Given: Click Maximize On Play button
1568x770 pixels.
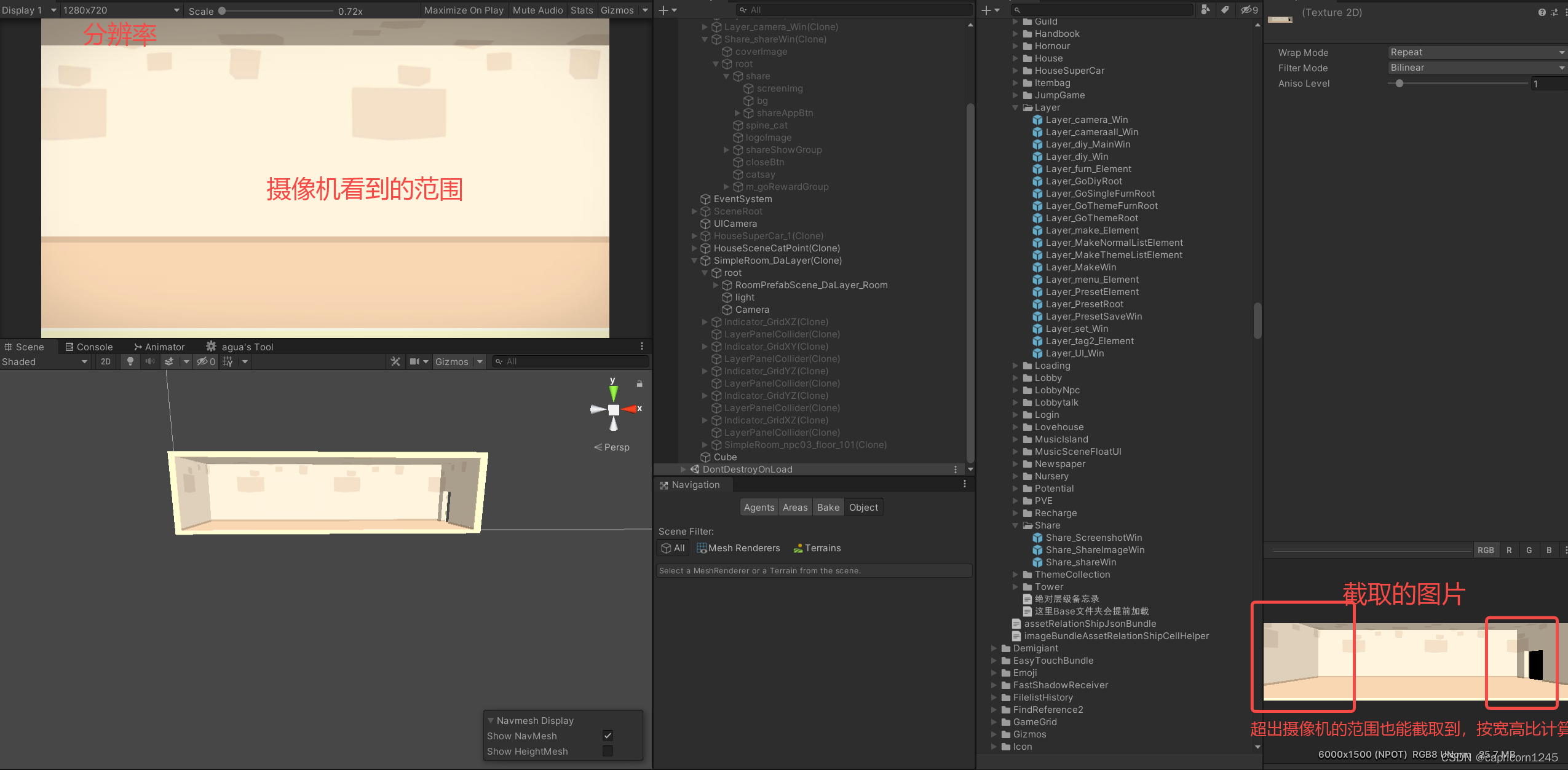Looking at the screenshot, I should click(464, 10).
